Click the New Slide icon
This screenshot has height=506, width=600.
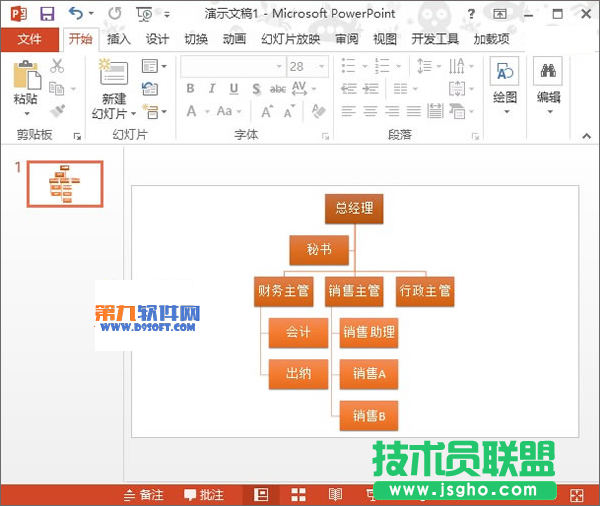pos(113,71)
